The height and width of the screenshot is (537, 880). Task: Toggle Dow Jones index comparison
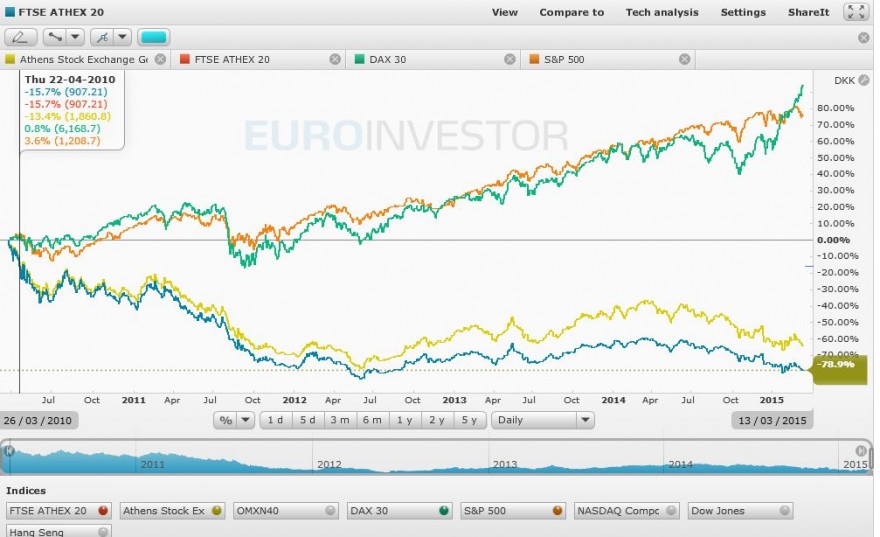coord(740,511)
